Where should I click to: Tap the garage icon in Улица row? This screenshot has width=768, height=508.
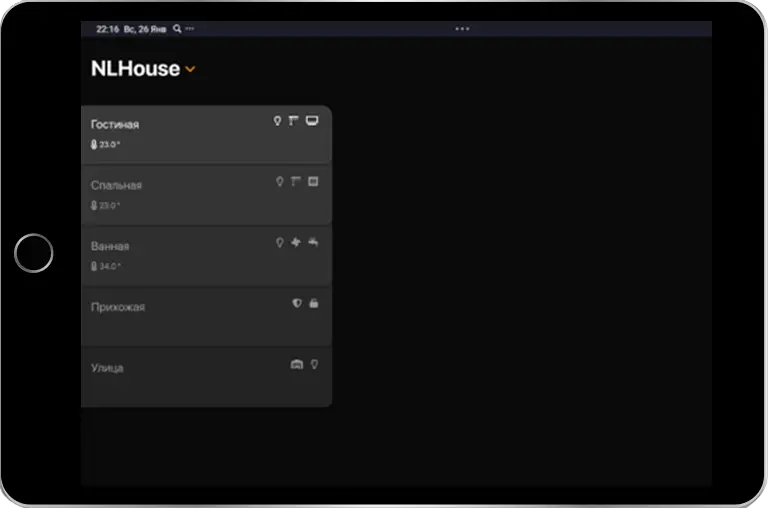297,364
